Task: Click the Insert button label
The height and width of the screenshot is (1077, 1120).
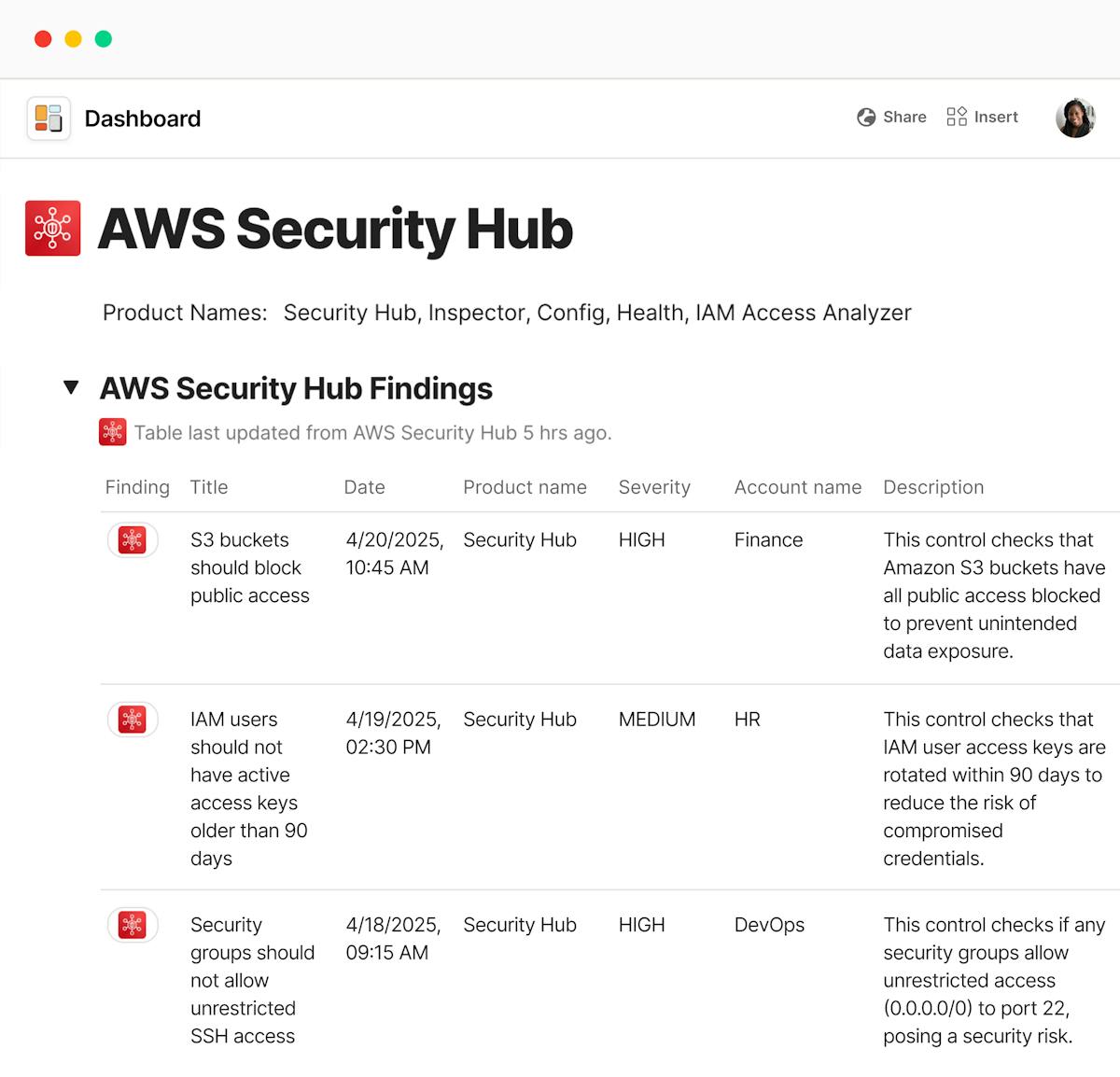Action: pos(996,117)
